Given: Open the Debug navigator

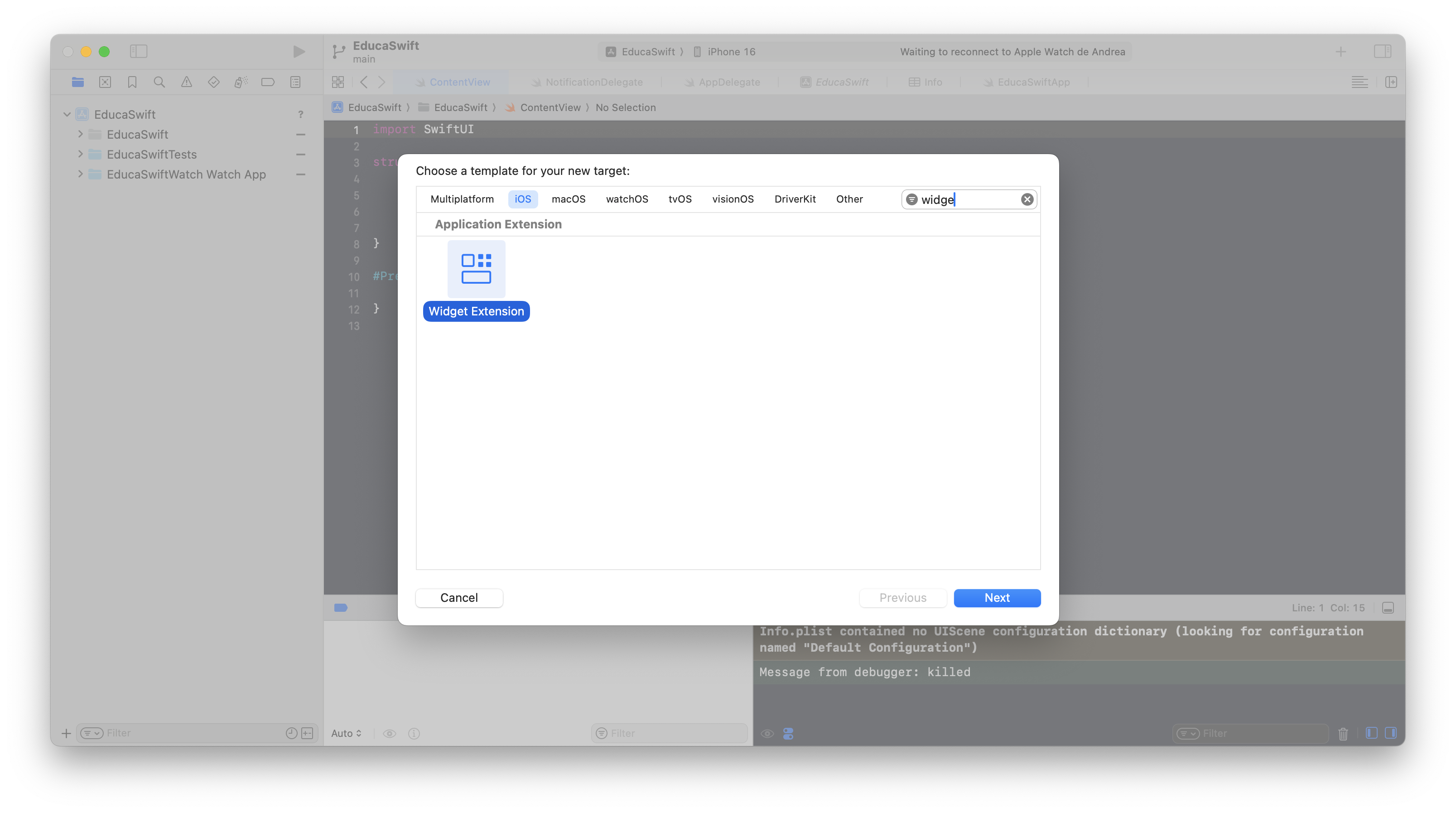Looking at the screenshot, I should [x=241, y=82].
